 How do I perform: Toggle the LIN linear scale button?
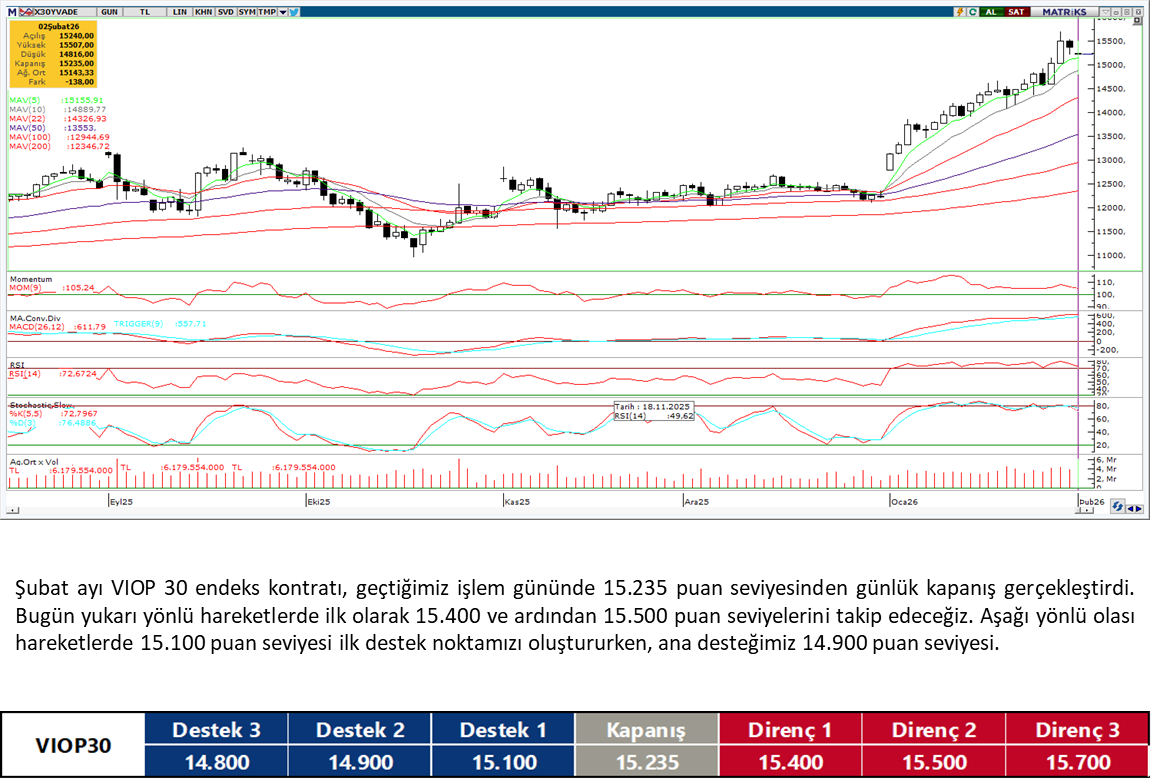tap(179, 12)
